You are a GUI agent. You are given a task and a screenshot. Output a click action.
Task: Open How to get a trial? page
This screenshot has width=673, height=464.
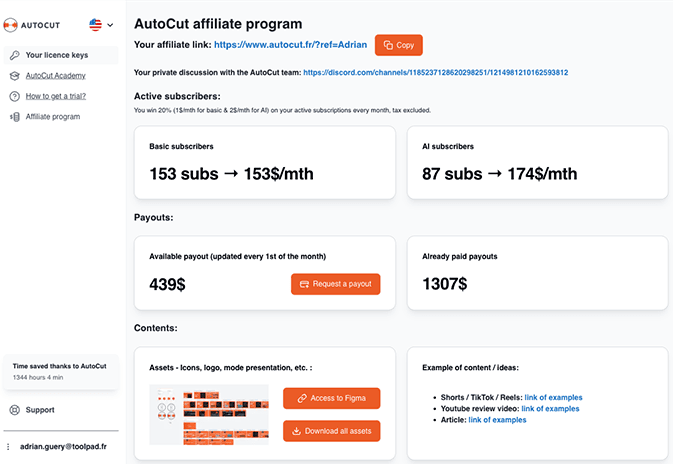(x=55, y=96)
